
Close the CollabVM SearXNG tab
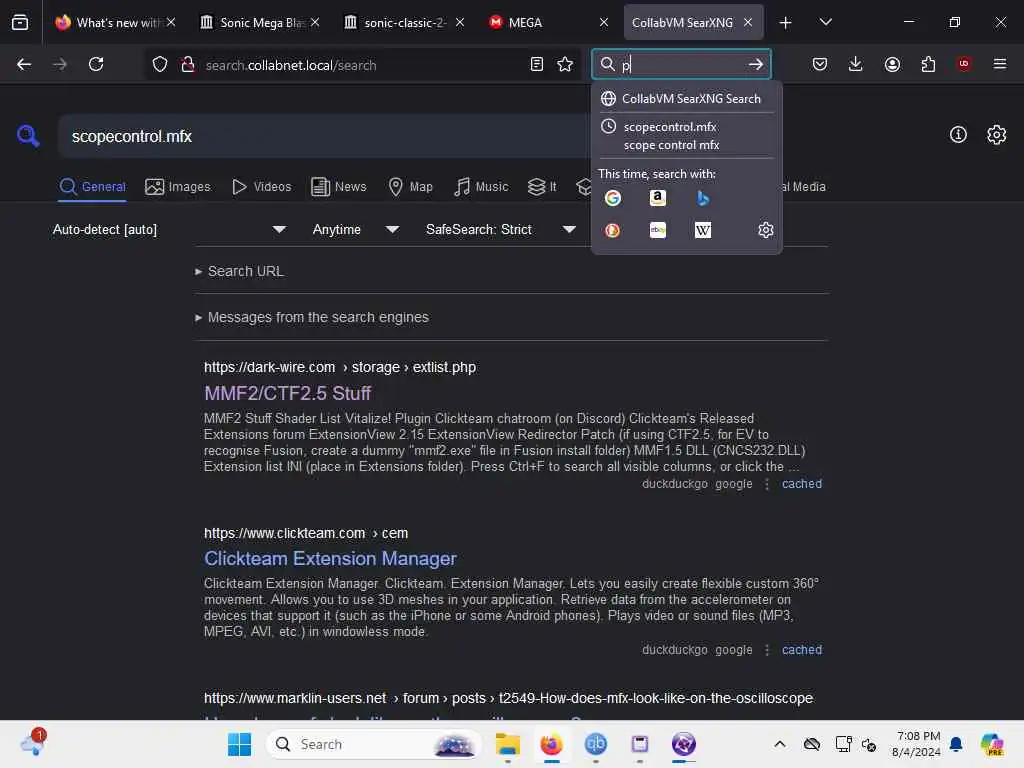pyautogui.click(x=748, y=22)
